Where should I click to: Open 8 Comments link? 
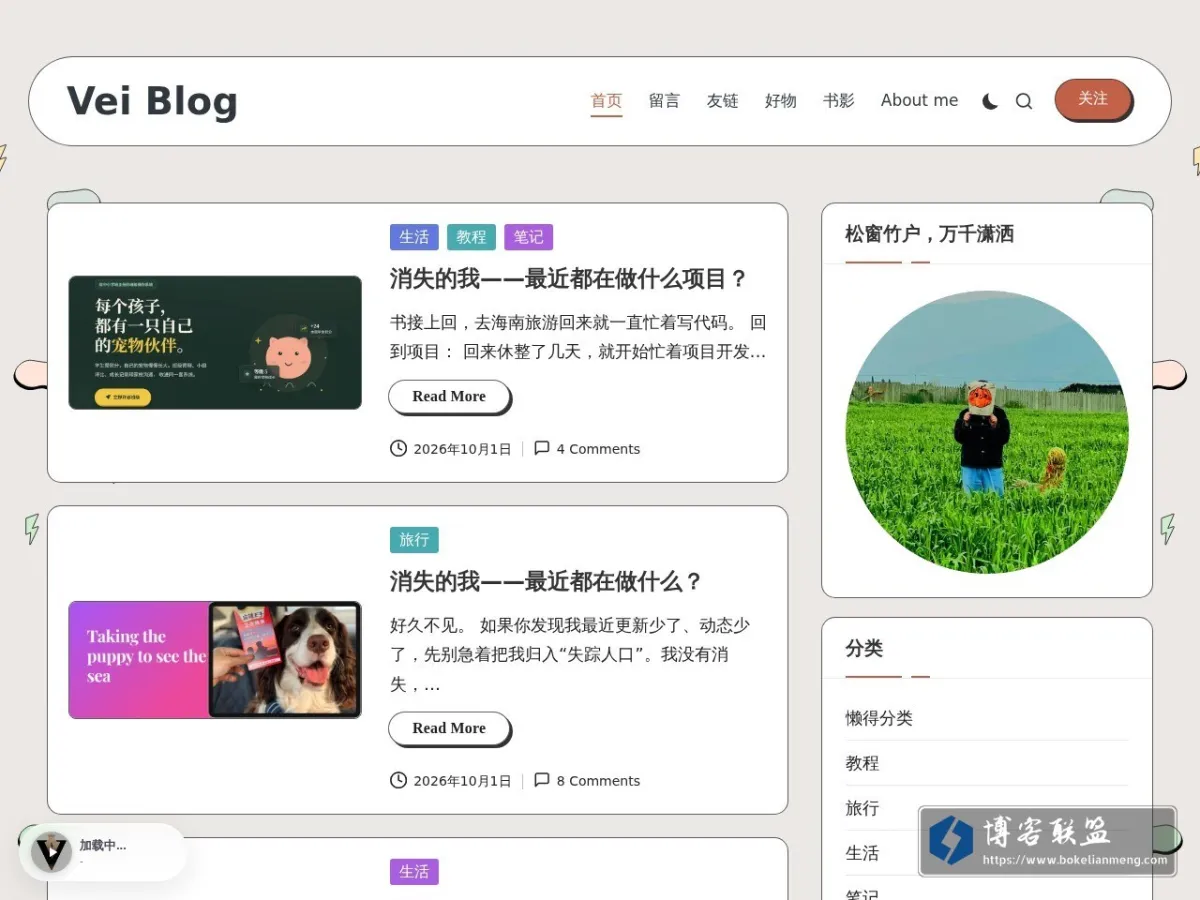598,781
